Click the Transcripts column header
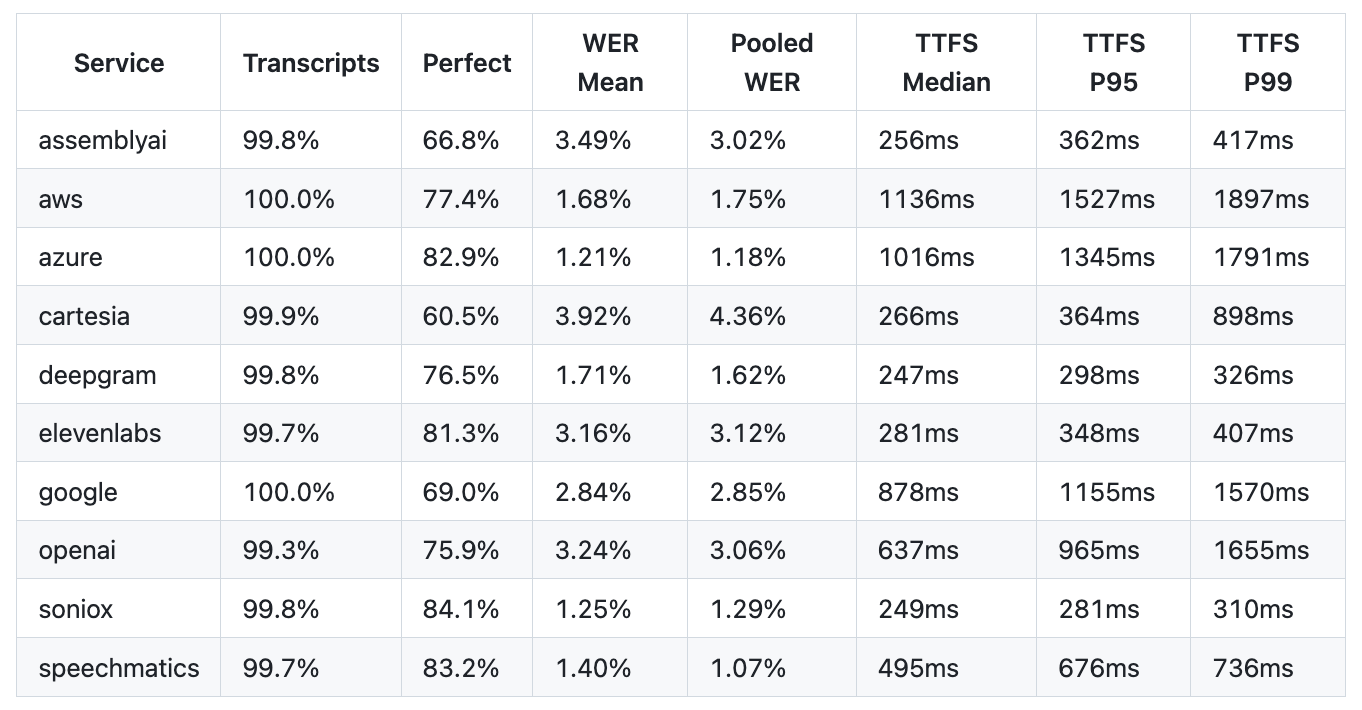The width and height of the screenshot is (1362, 710). coord(311,63)
